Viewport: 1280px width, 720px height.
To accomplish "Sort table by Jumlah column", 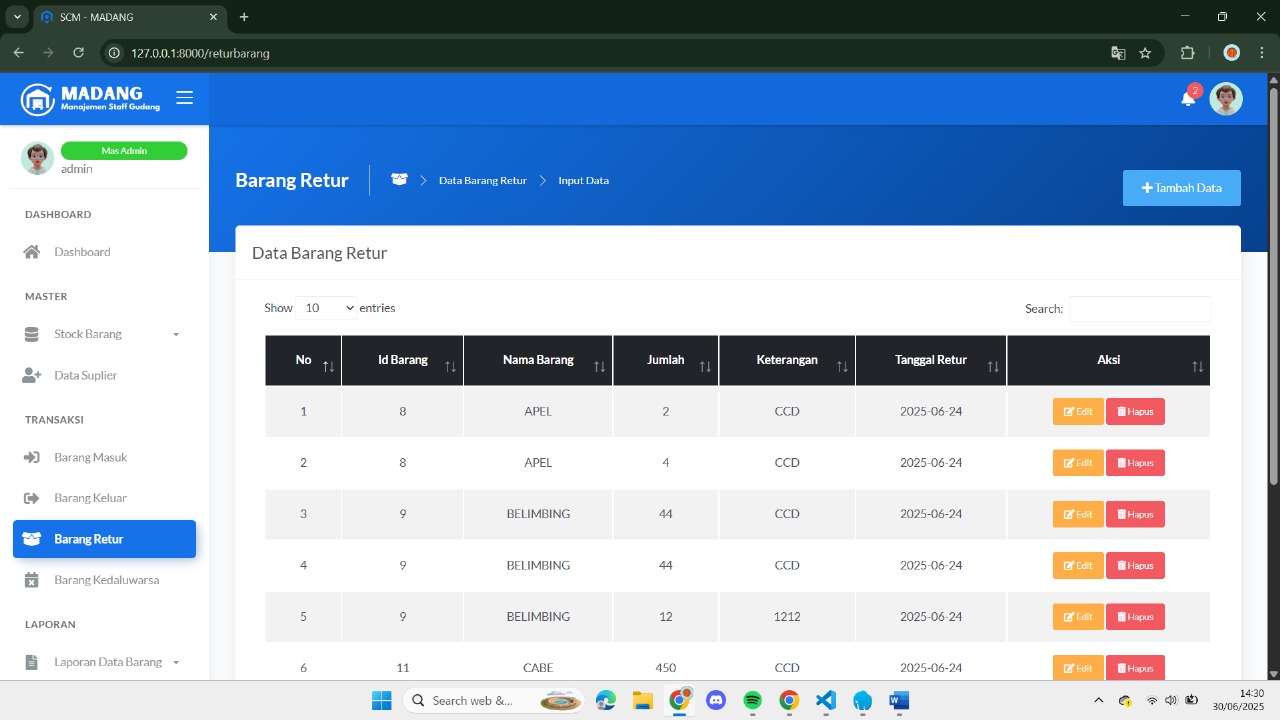I will pyautogui.click(x=665, y=360).
